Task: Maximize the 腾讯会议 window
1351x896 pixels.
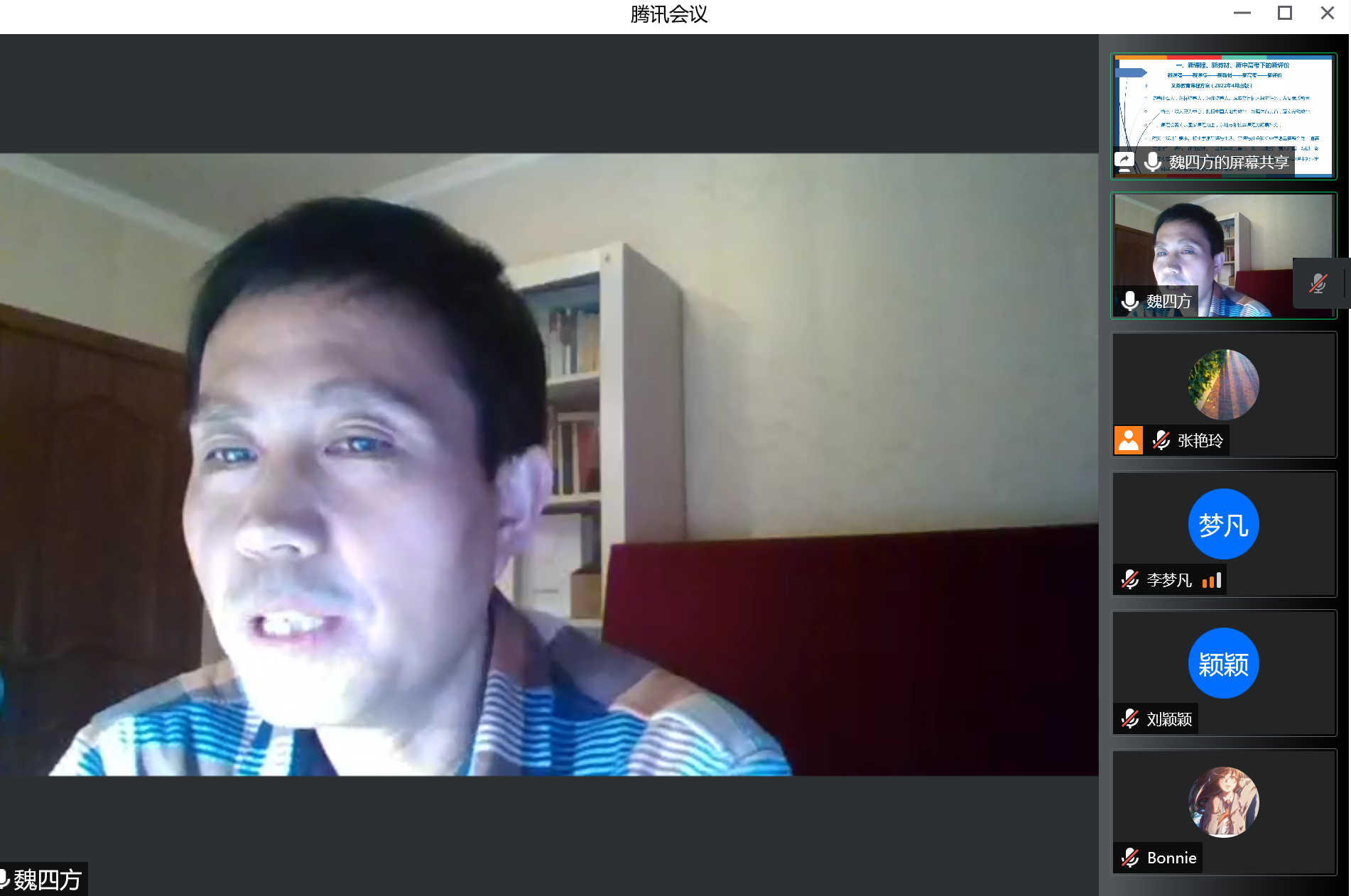Action: click(x=1284, y=13)
